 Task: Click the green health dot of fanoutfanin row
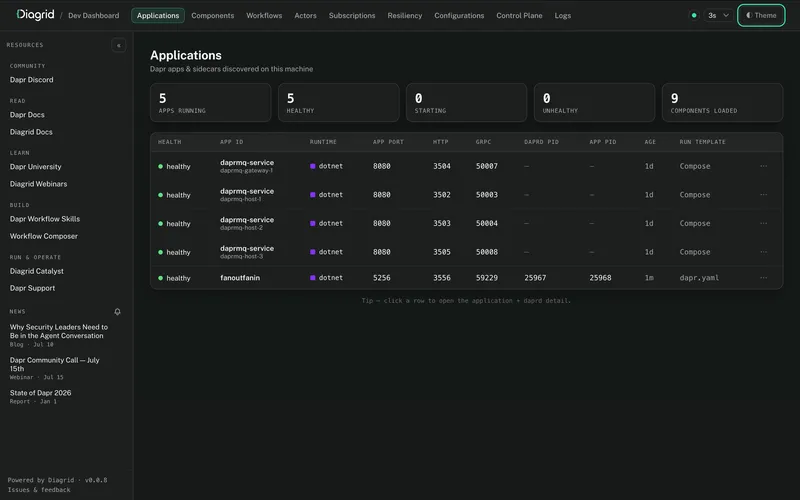click(161, 278)
